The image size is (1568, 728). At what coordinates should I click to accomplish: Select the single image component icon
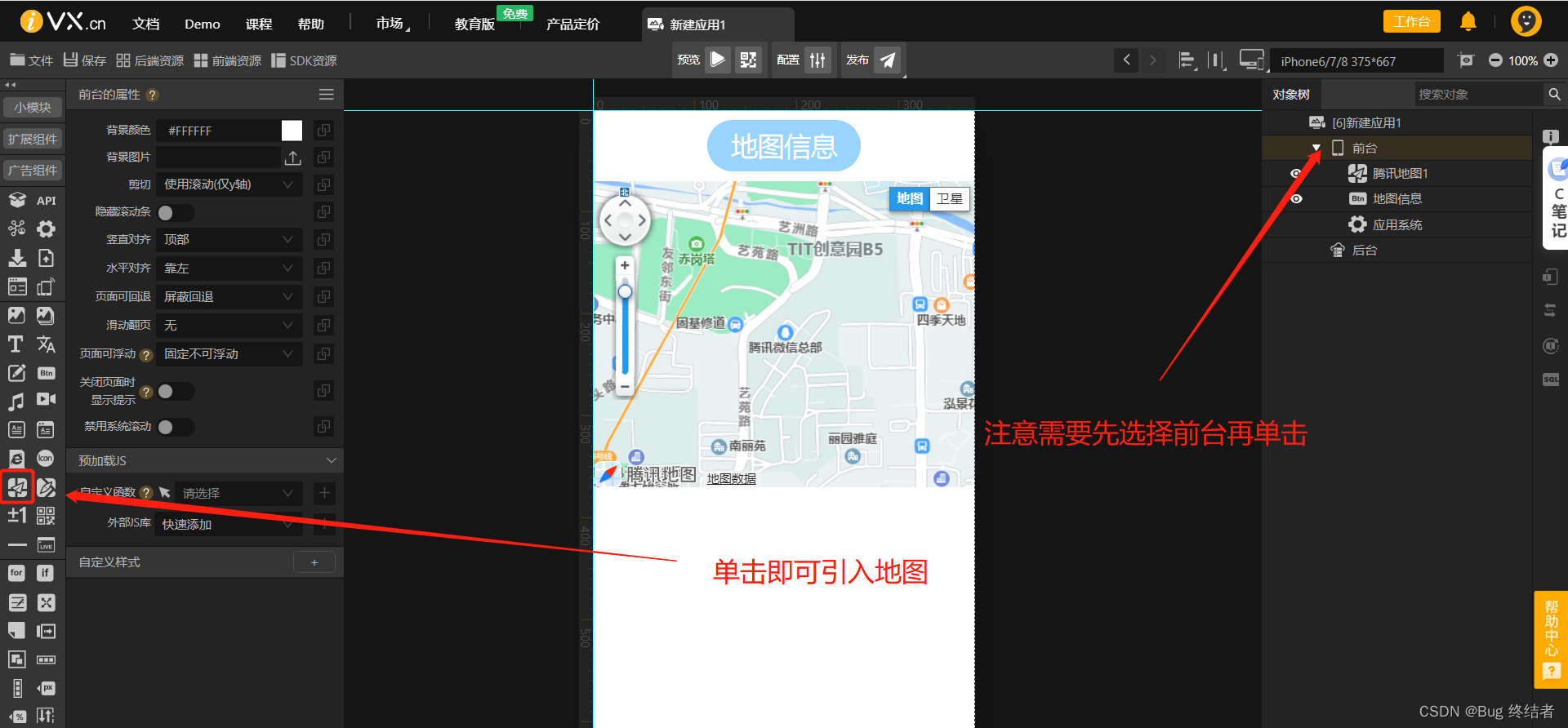coord(16,315)
